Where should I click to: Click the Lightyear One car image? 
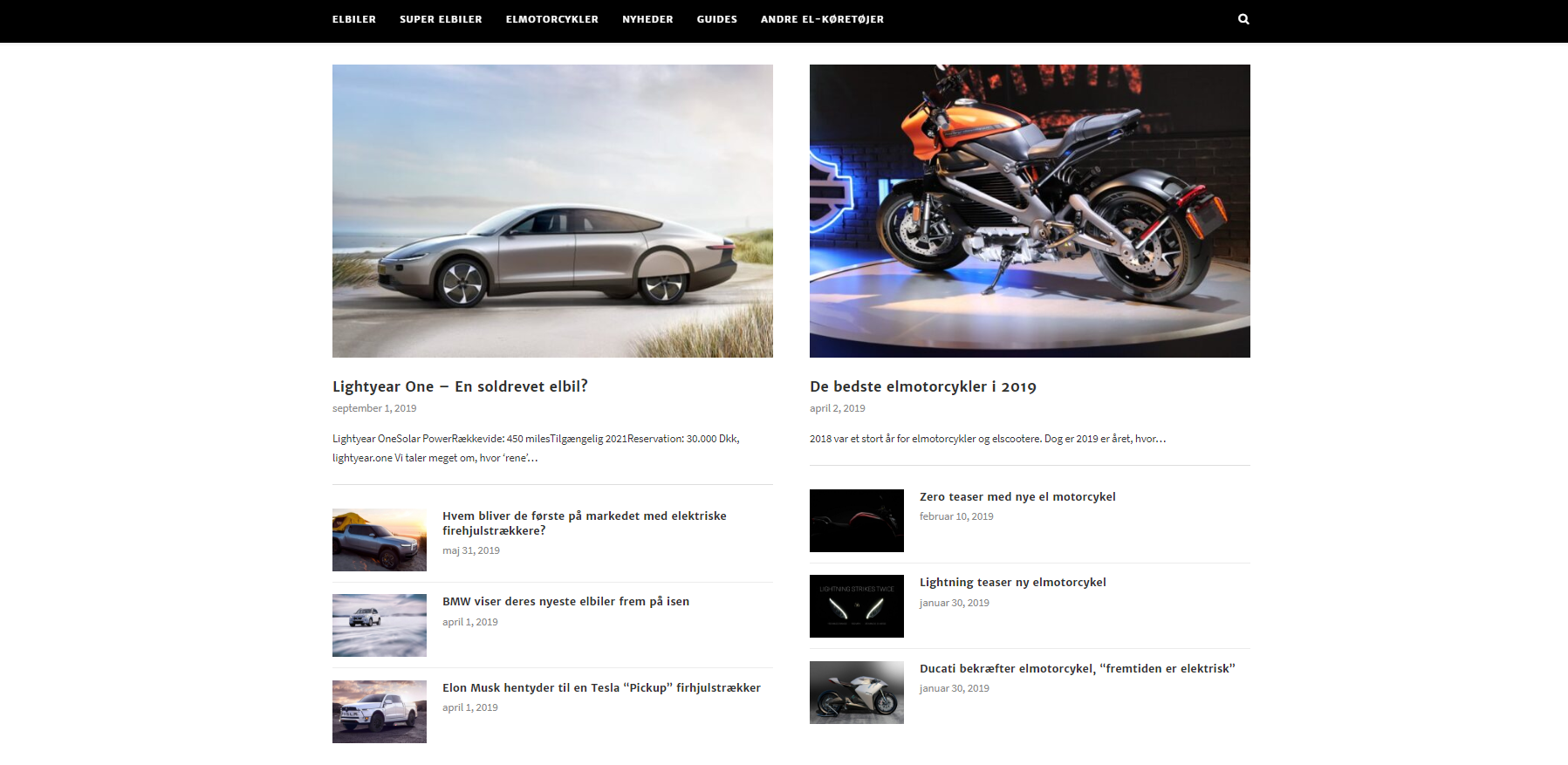pos(552,211)
